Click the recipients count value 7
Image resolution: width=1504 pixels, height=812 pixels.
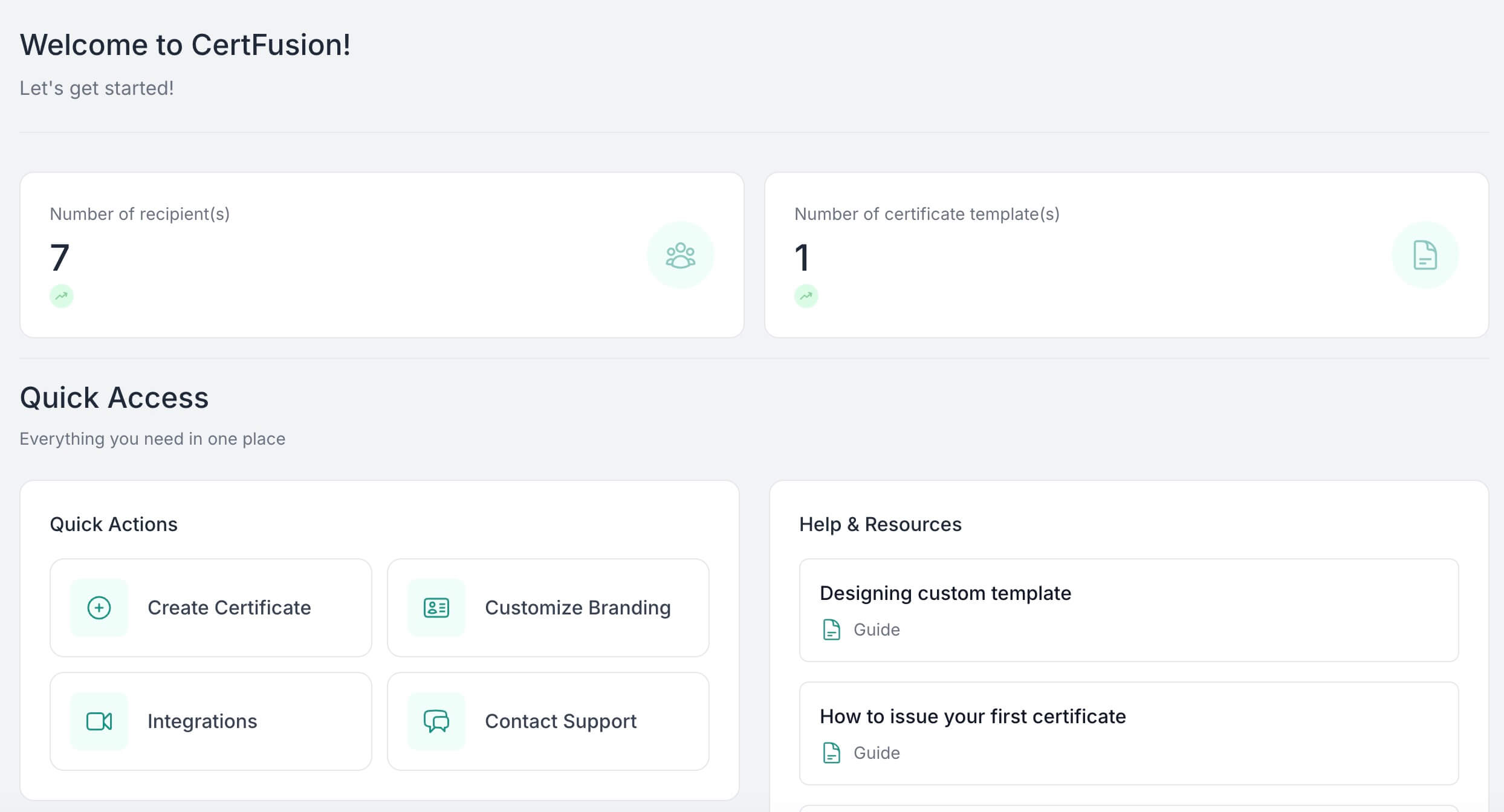[60, 257]
